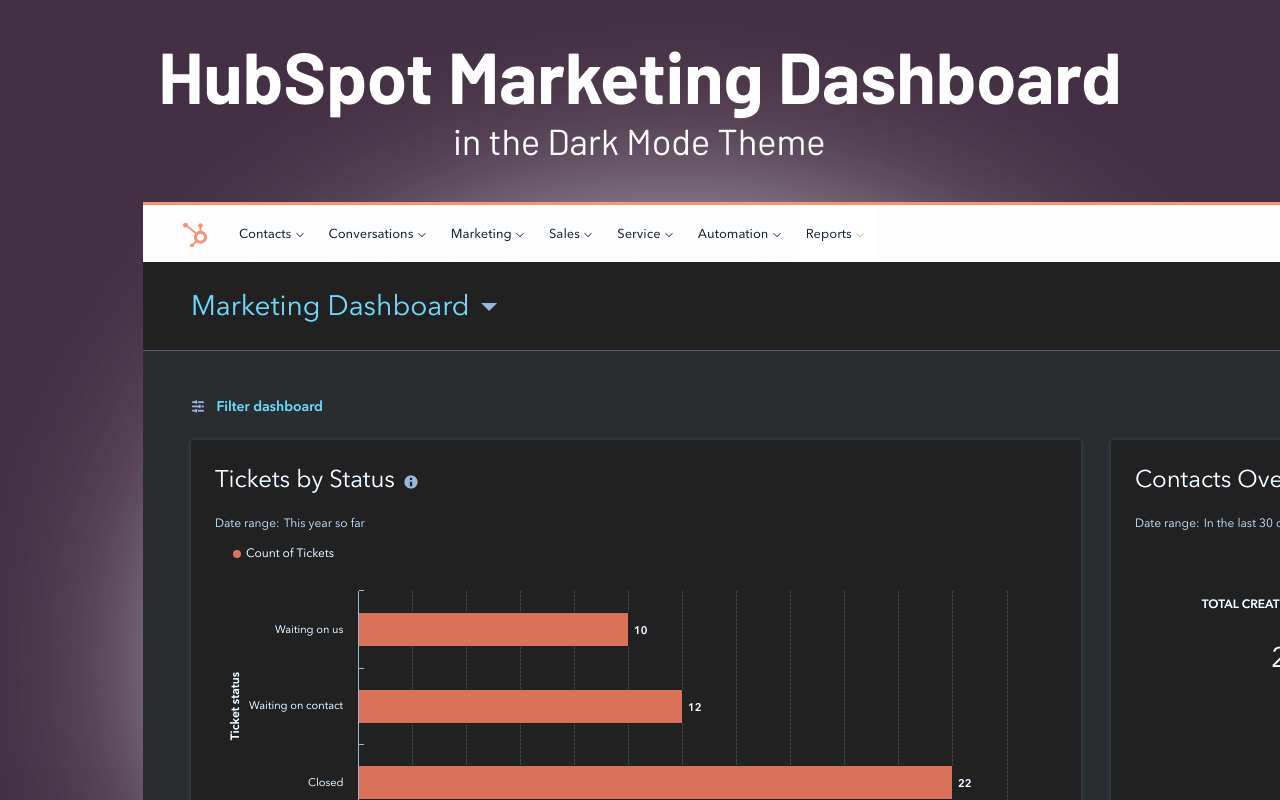Open the Reports menu
Image resolution: width=1280 pixels, height=800 pixels.
(835, 234)
